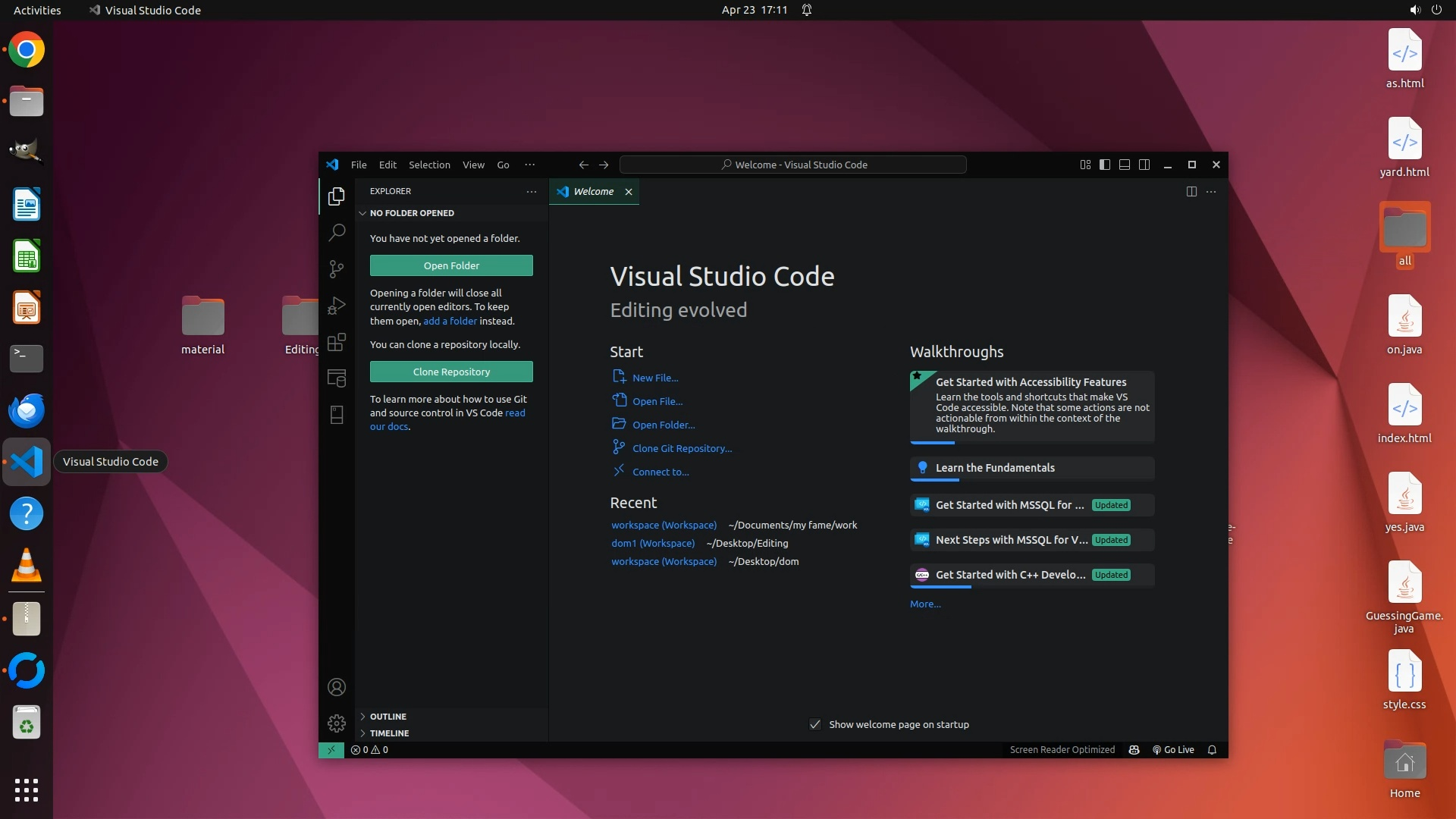1456x819 pixels.
Task: Expand the Outline section
Action: coord(388,717)
